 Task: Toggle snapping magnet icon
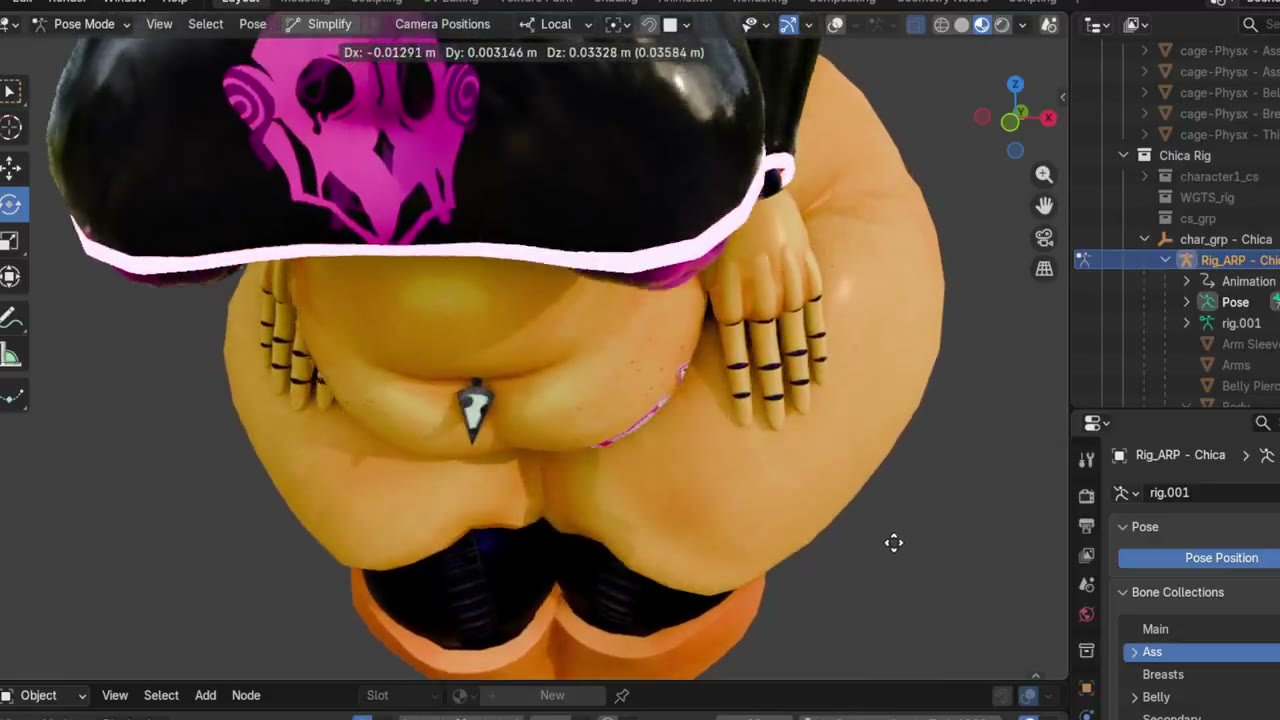pyautogui.click(x=649, y=25)
